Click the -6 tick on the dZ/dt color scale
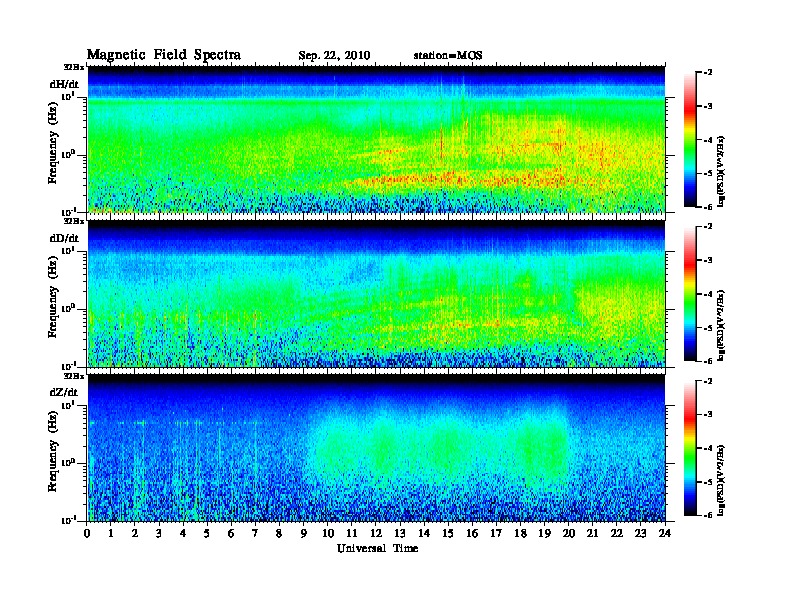The image size is (792, 612). 708,515
